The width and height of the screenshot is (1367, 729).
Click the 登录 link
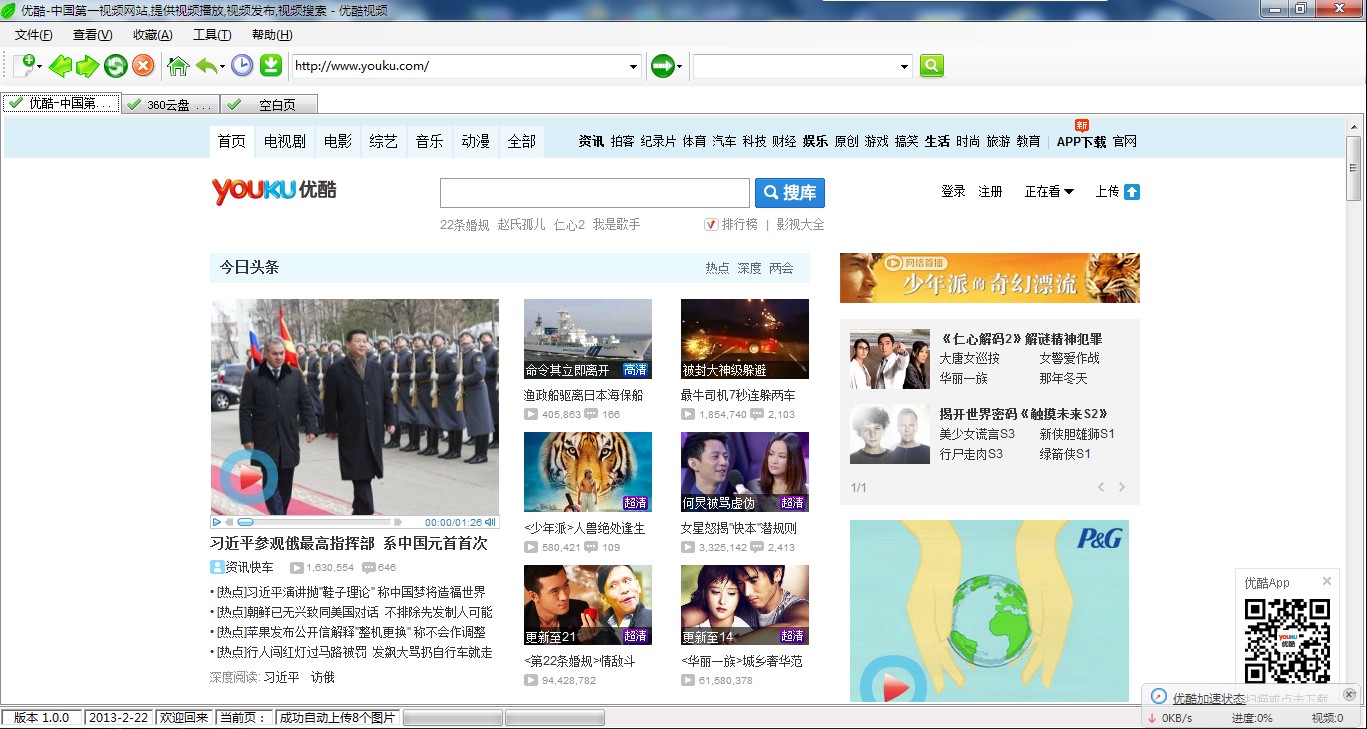coord(953,191)
